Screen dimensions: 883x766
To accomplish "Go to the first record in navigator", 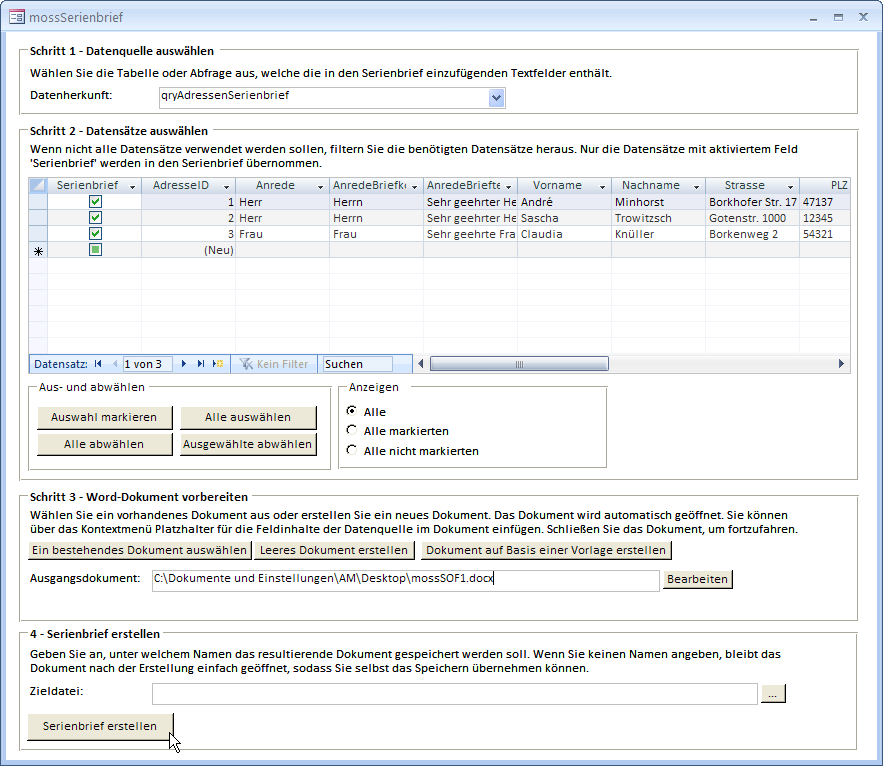I will pos(98,364).
